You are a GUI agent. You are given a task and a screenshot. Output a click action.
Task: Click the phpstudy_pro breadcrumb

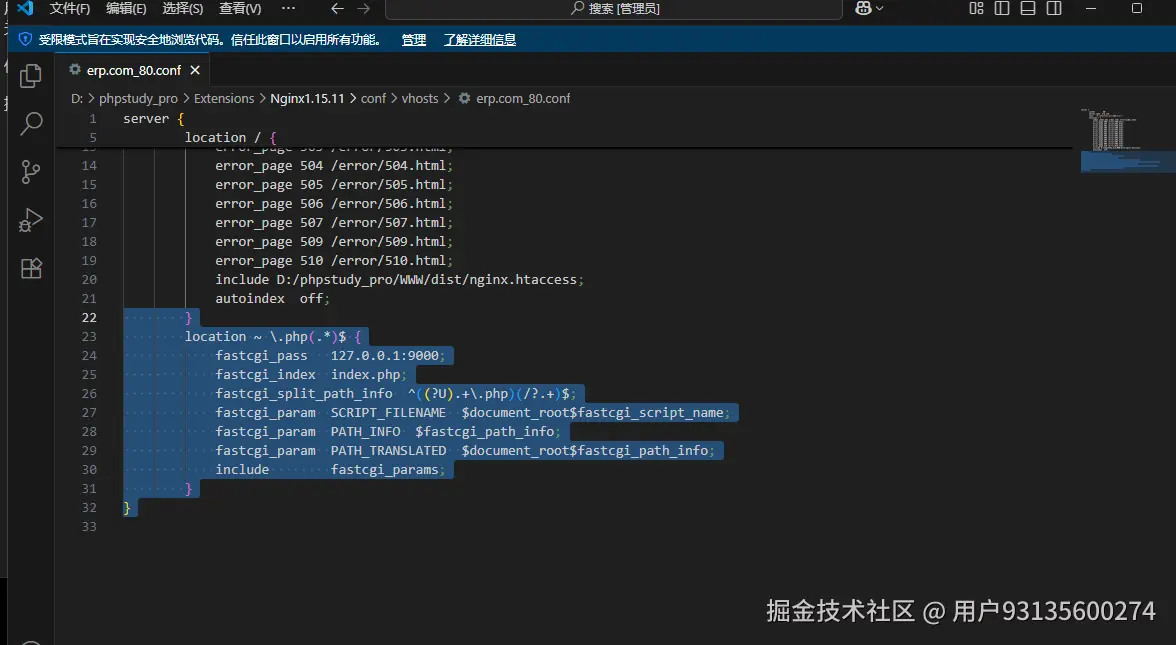[138, 98]
